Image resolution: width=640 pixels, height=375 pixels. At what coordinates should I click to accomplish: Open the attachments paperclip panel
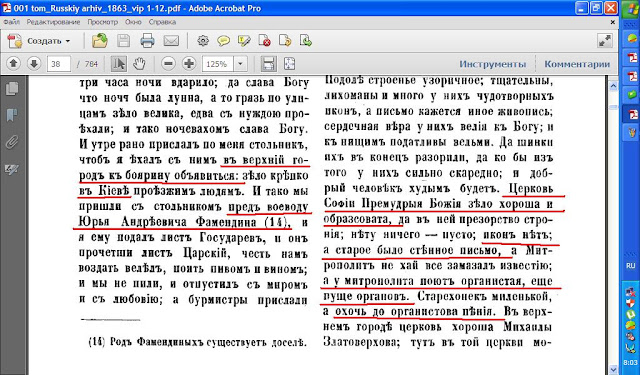[12, 143]
